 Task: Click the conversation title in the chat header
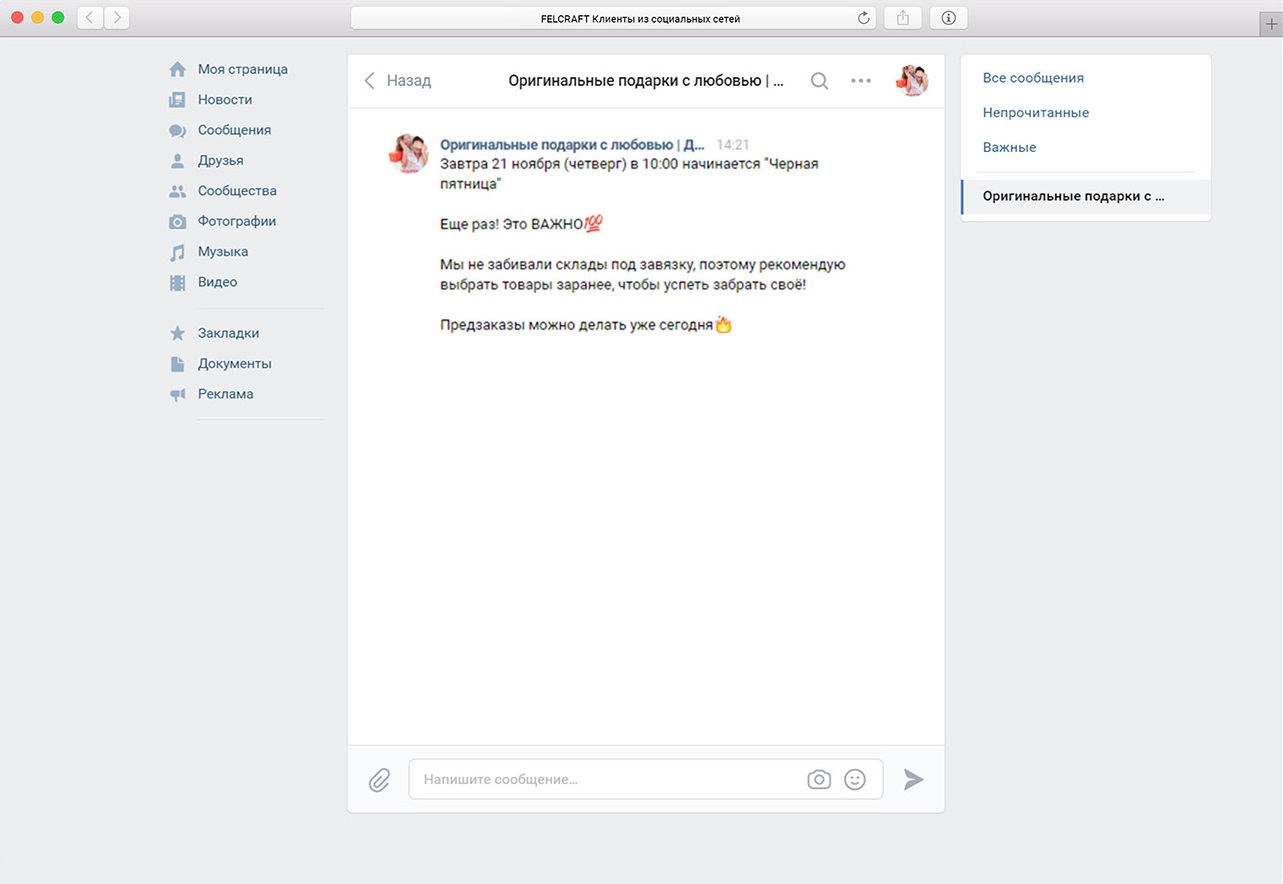[x=646, y=81]
